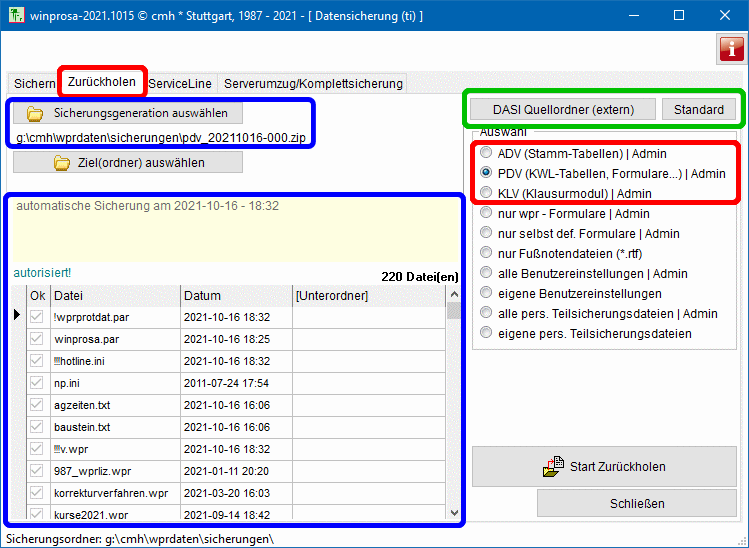Click the red info icon at top right

point(730,49)
